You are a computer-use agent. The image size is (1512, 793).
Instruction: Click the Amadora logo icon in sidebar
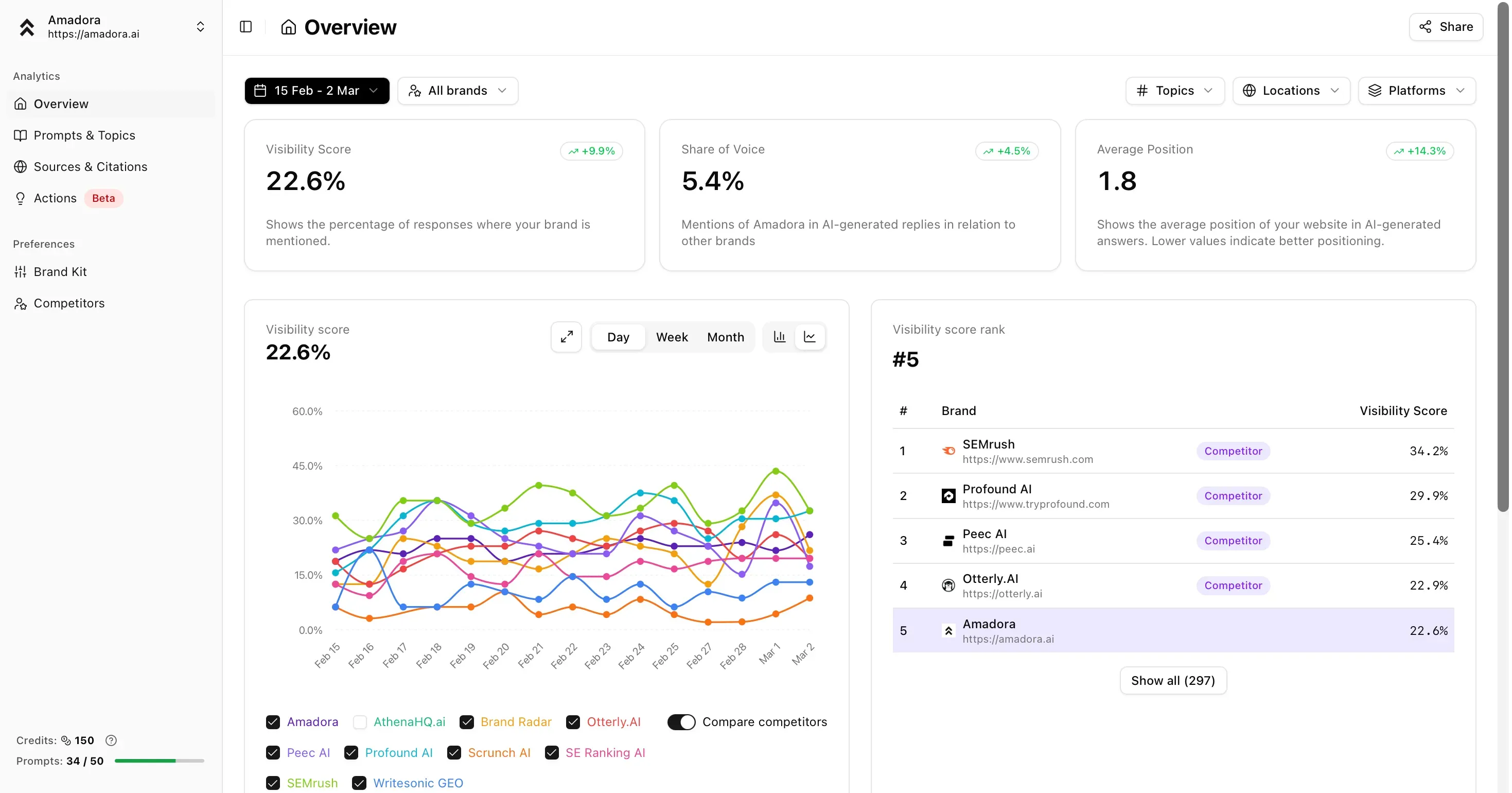27,27
